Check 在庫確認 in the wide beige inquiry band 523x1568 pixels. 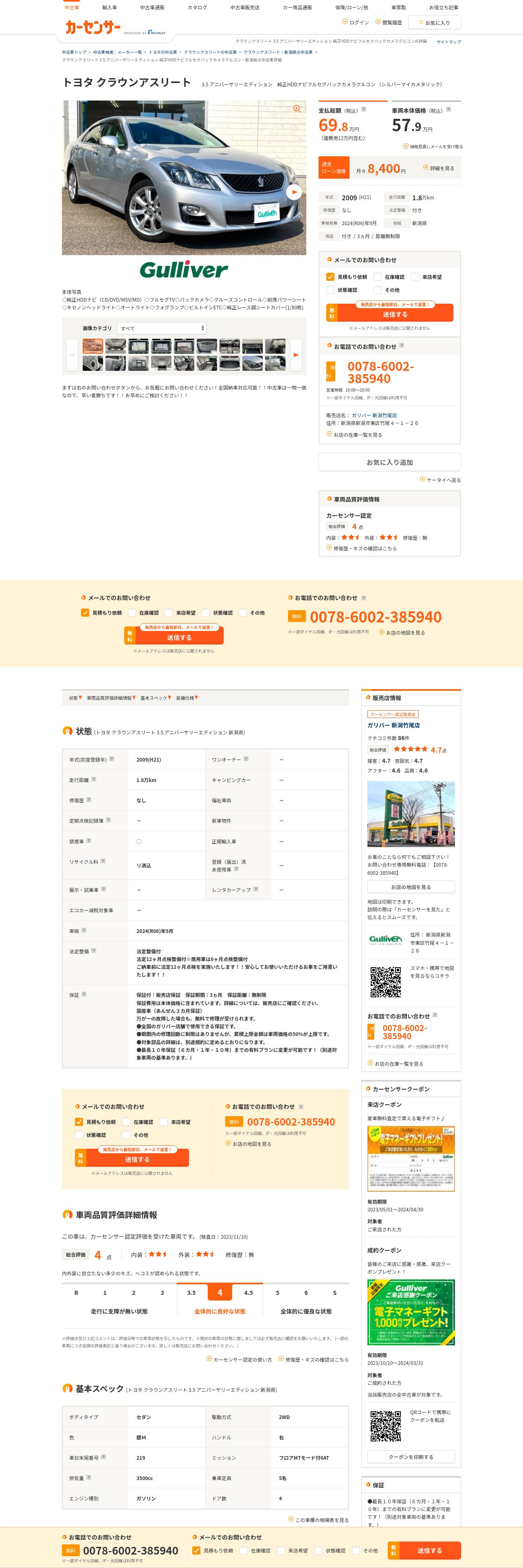click(x=132, y=612)
